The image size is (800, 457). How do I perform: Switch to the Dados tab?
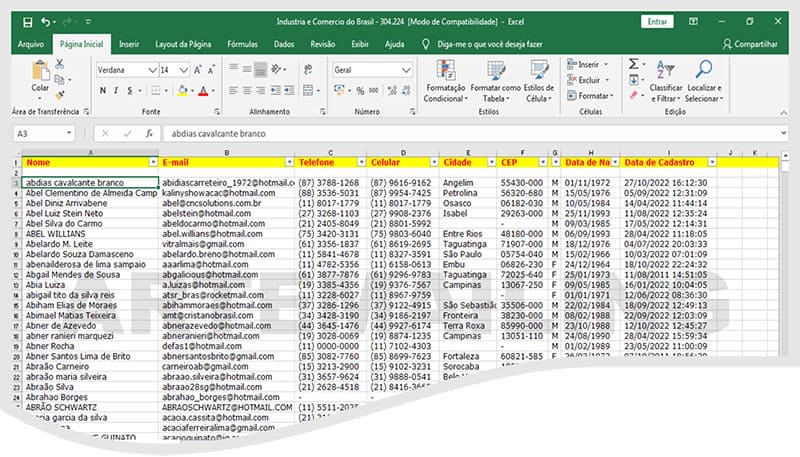(284, 44)
